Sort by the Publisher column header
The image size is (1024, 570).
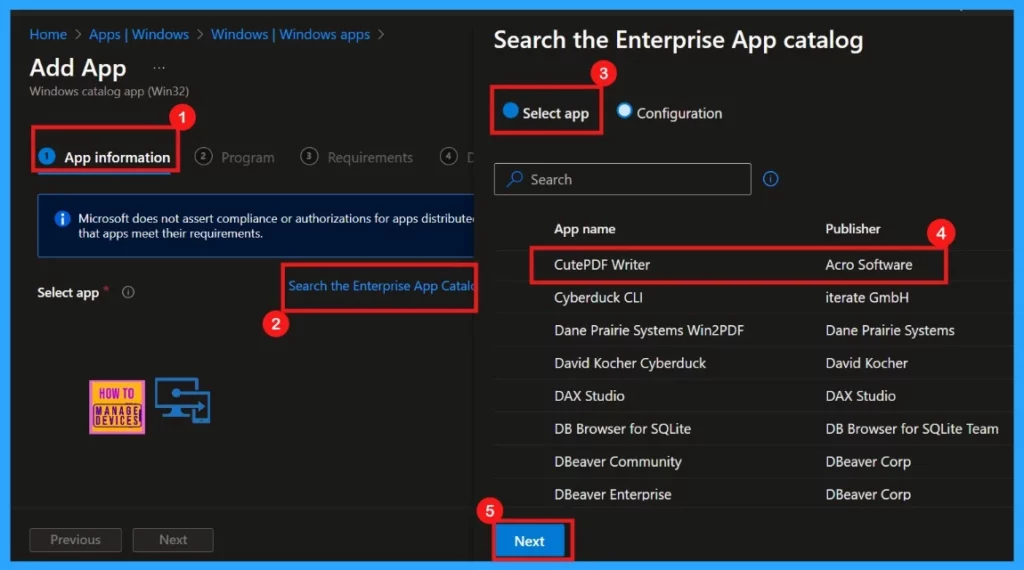[852, 229]
